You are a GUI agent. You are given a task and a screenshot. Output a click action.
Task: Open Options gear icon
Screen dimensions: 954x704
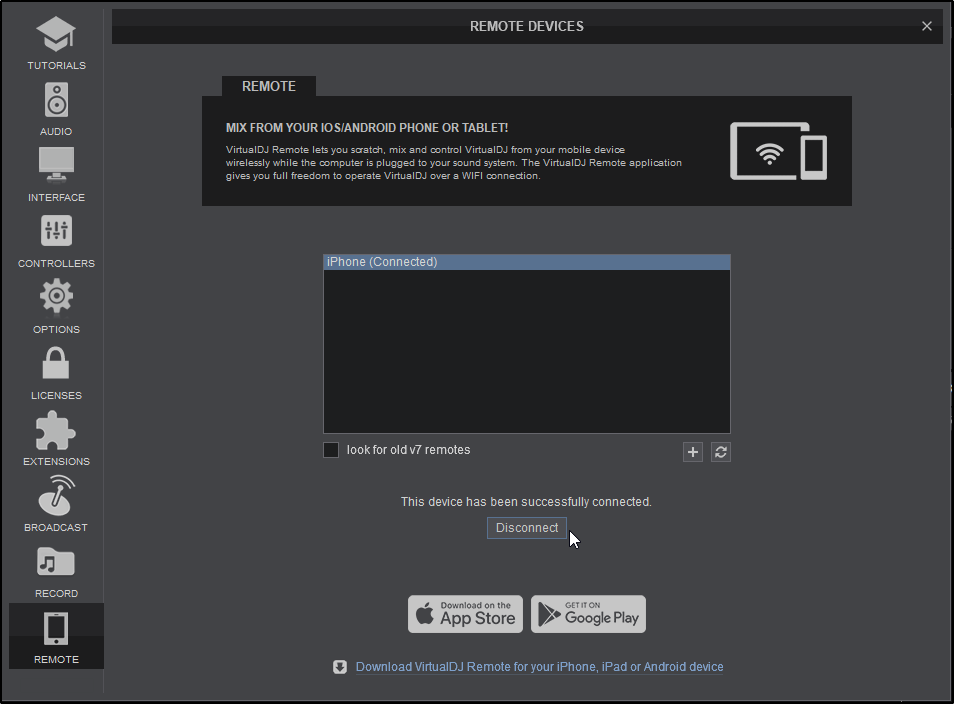pos(56,296)
